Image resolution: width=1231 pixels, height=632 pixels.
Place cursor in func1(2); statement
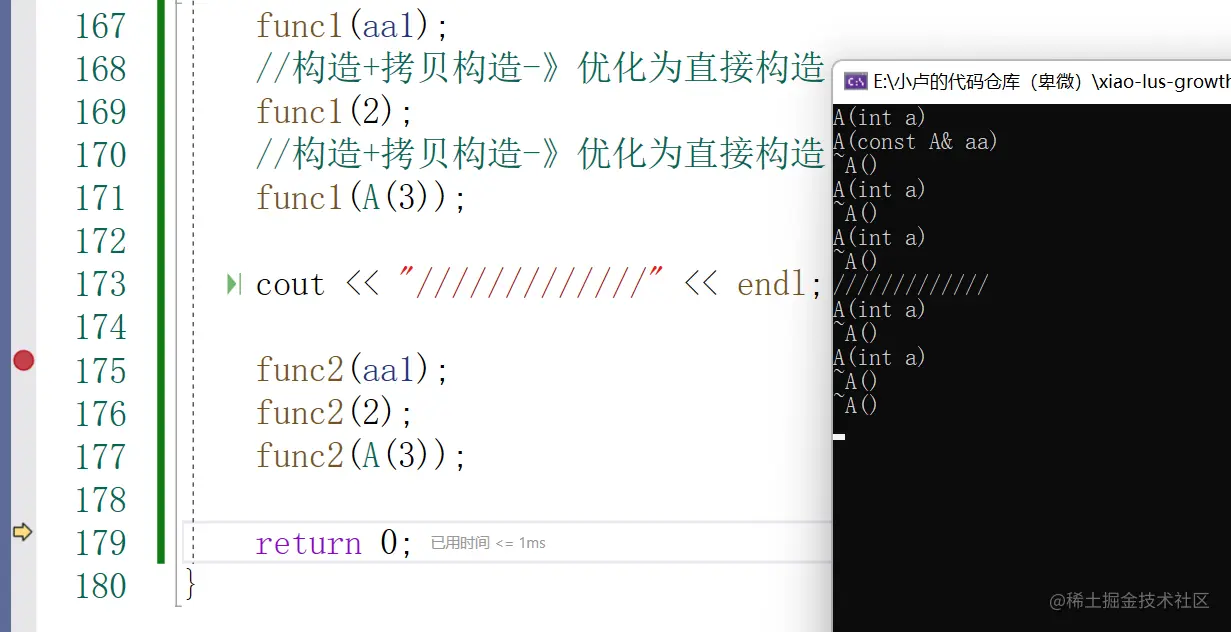point(334,111)
